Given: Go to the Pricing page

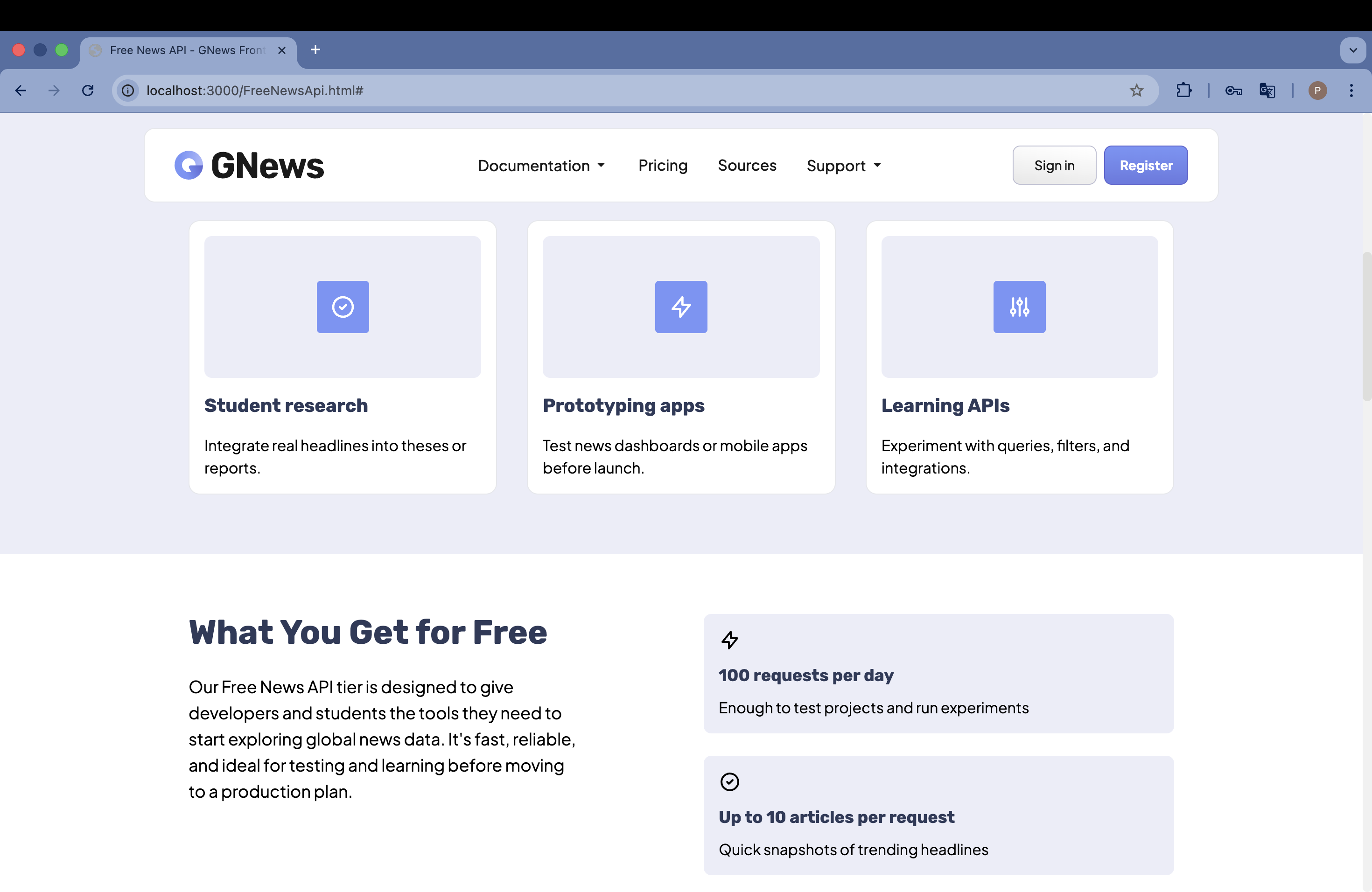Looking at the screenshot, I should (x=662, y=165).
